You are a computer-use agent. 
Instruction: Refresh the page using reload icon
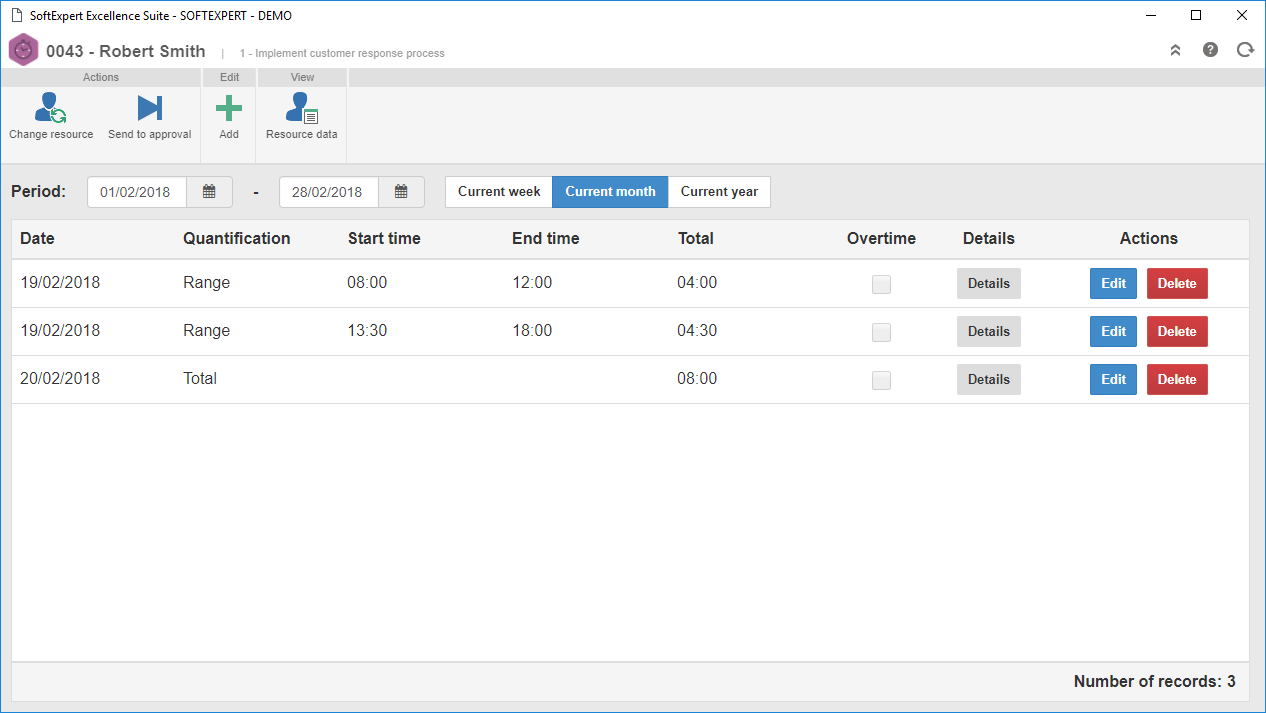pos(1245,50)
